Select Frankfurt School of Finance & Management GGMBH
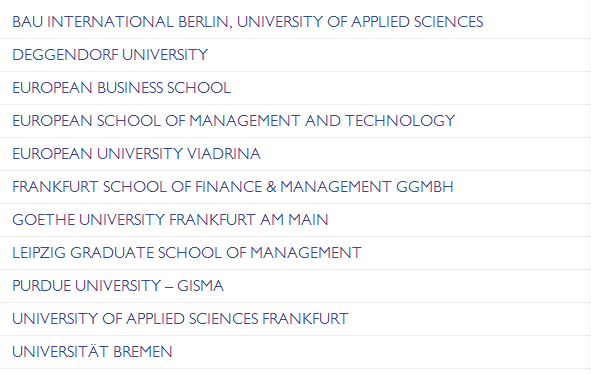This screenshot has width=591, height=375. click(x=233, y=187)
